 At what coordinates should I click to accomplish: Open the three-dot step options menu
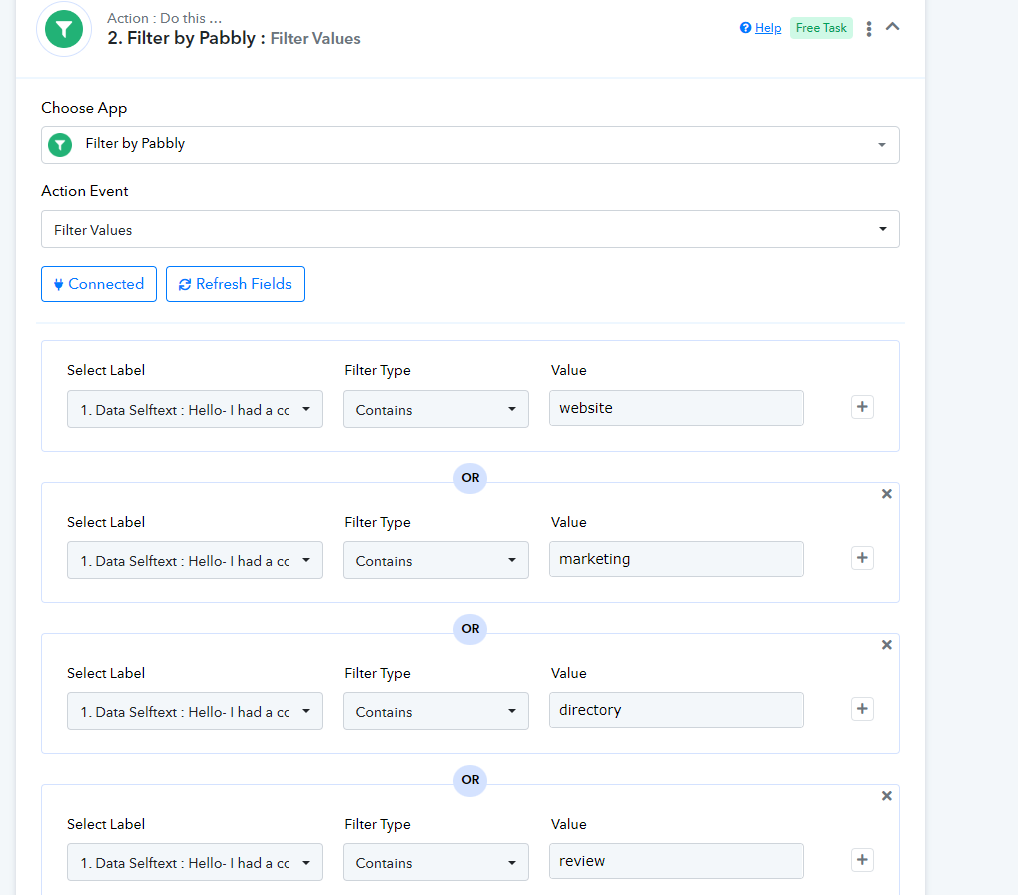(x=869, y=28)
